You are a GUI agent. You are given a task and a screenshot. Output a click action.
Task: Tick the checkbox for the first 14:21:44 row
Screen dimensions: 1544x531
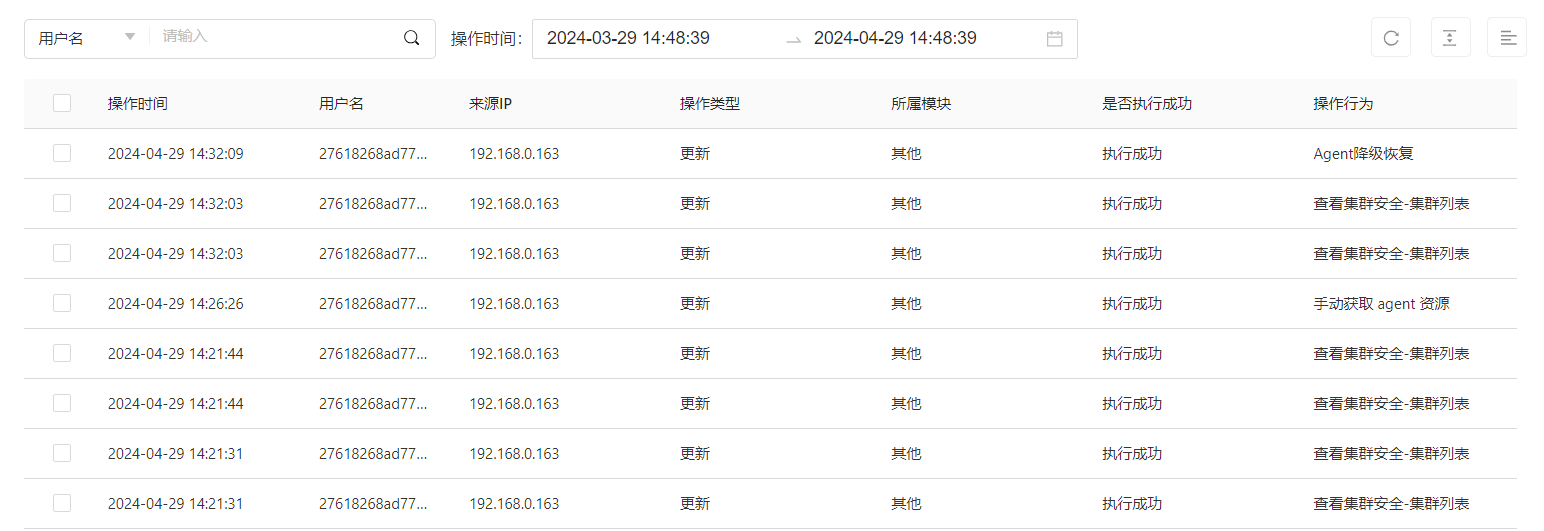click(62, 353)
